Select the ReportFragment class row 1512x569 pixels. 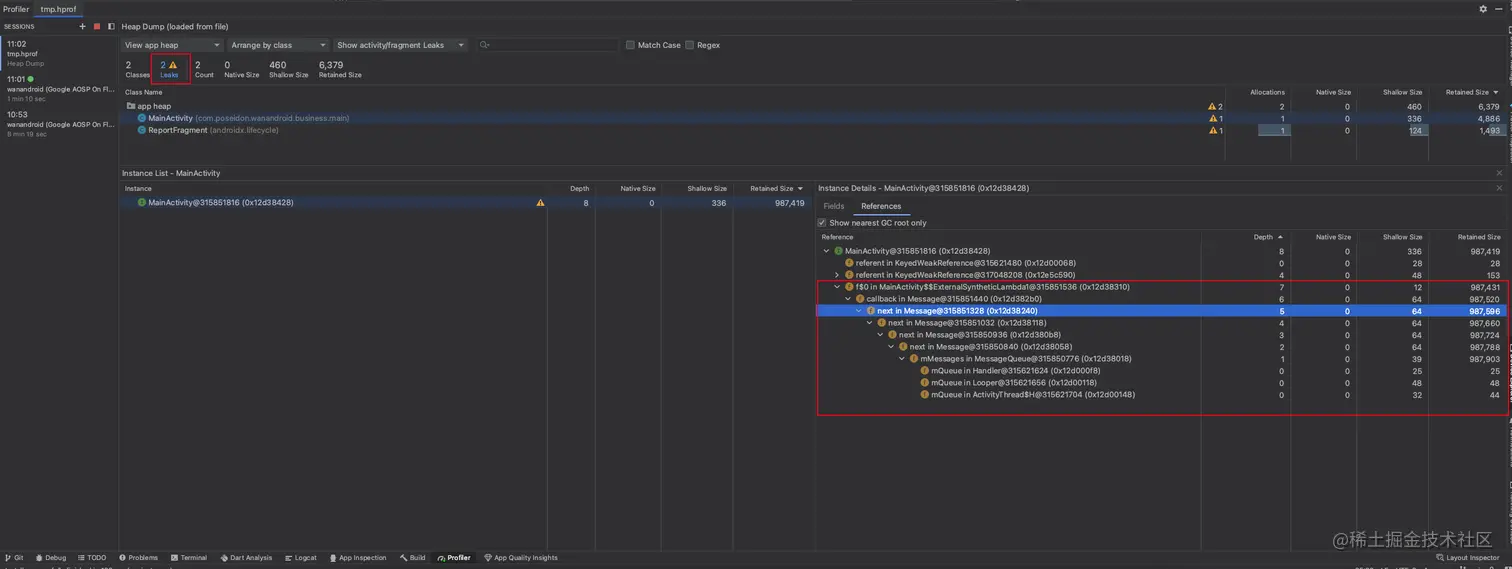point(814,130)
